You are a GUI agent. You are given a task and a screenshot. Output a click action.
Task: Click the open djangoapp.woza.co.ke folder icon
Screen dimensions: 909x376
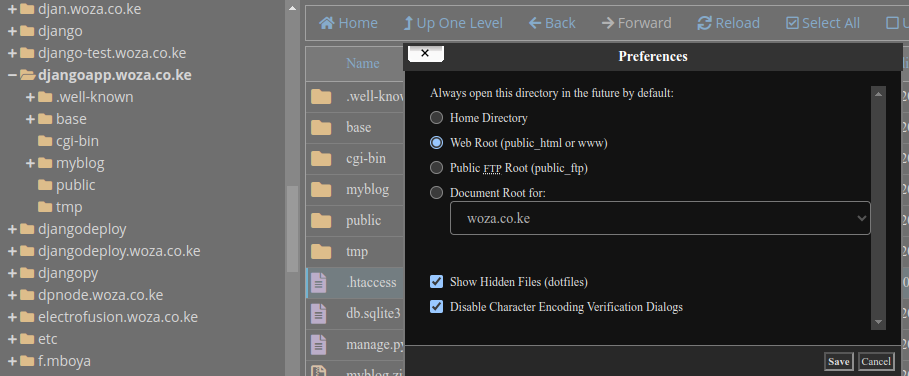click(x=27, y=75)
